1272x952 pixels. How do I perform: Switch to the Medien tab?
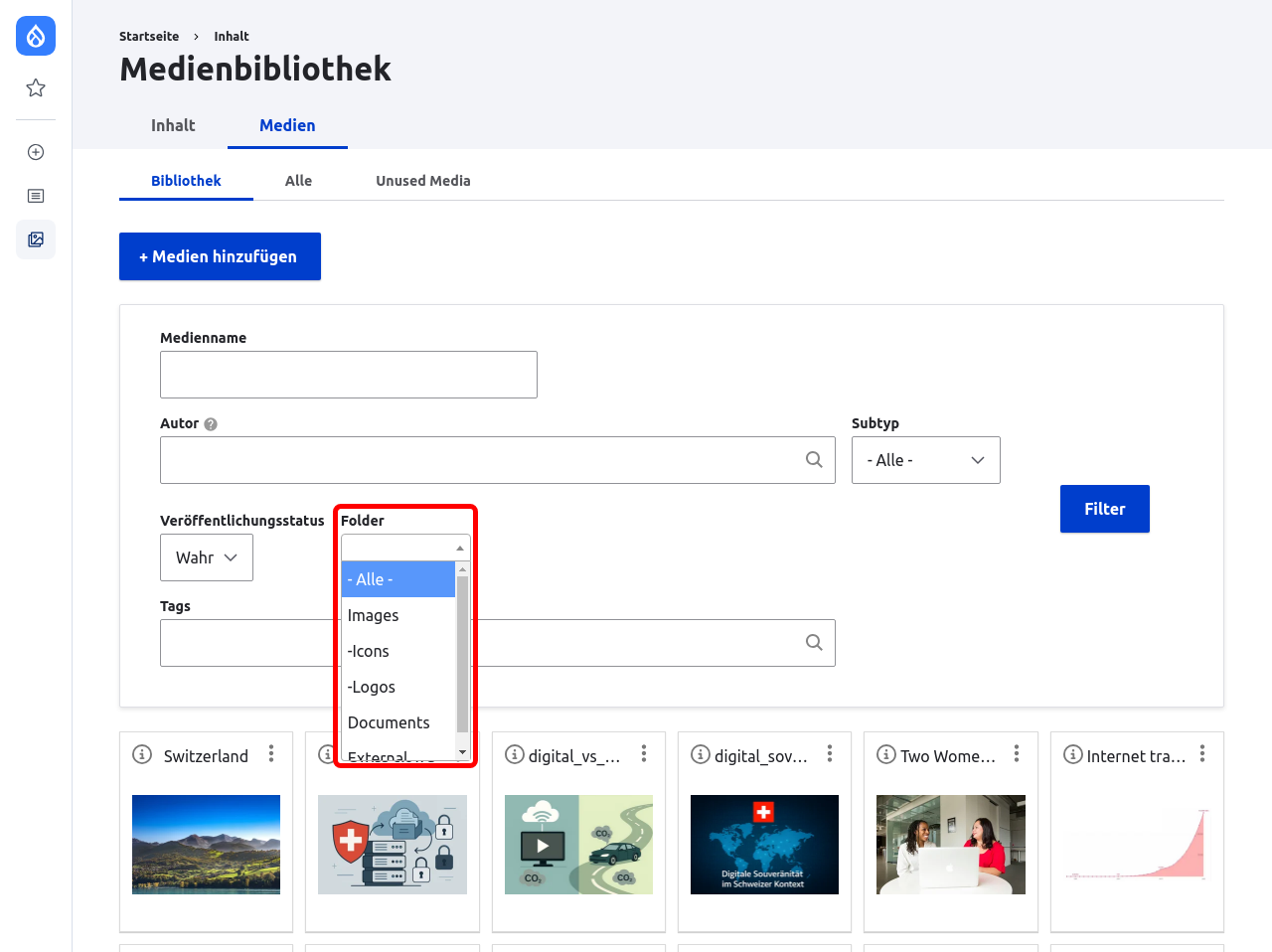tap(287, 125)
